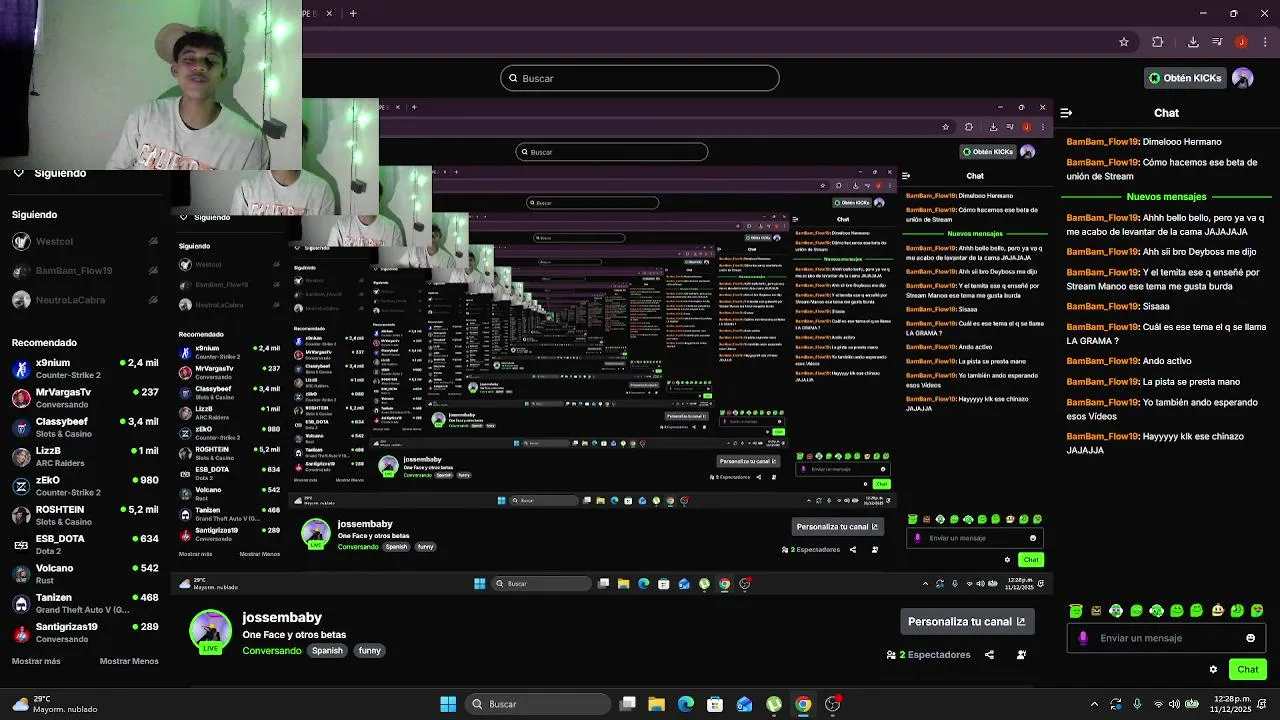Screen dimensions: 1280x720
Task: Click the Conversando category link
Action: (x=271, y=651)
